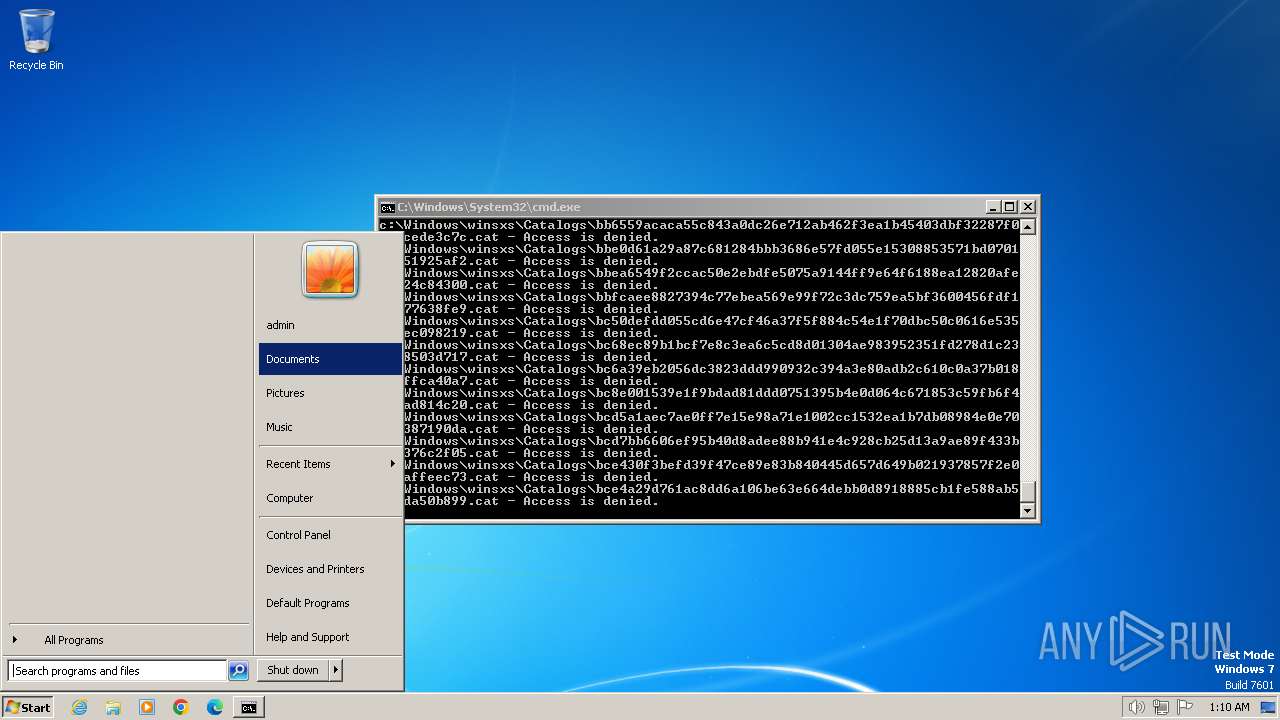Viewport: 1280px width, 720px height.
Task: Launch Google Chrome from taskbar
Action: pos(181,707)
